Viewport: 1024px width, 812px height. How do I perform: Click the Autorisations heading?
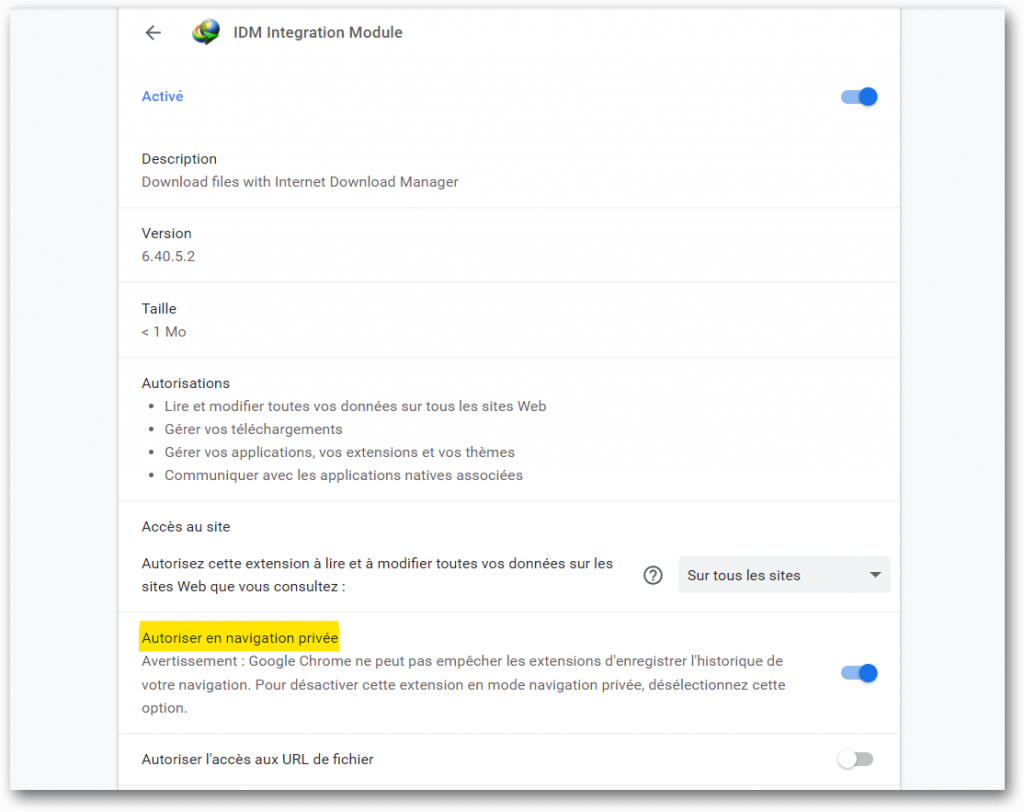tap(185, 383)
